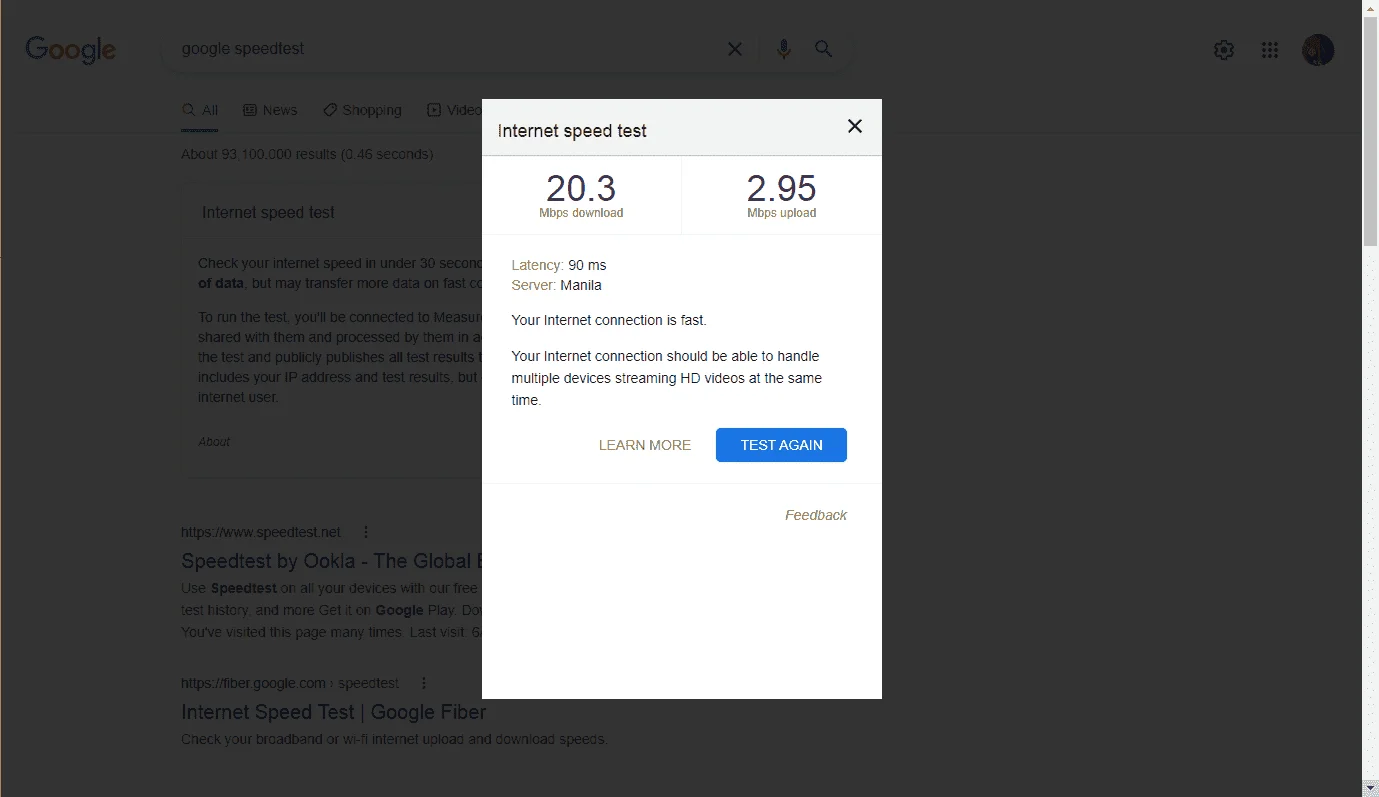The height and width of the screenshot is (797, 1379).
Task: Click the results count text 'About 93,100,000 results'
Action: click(258, 154)
